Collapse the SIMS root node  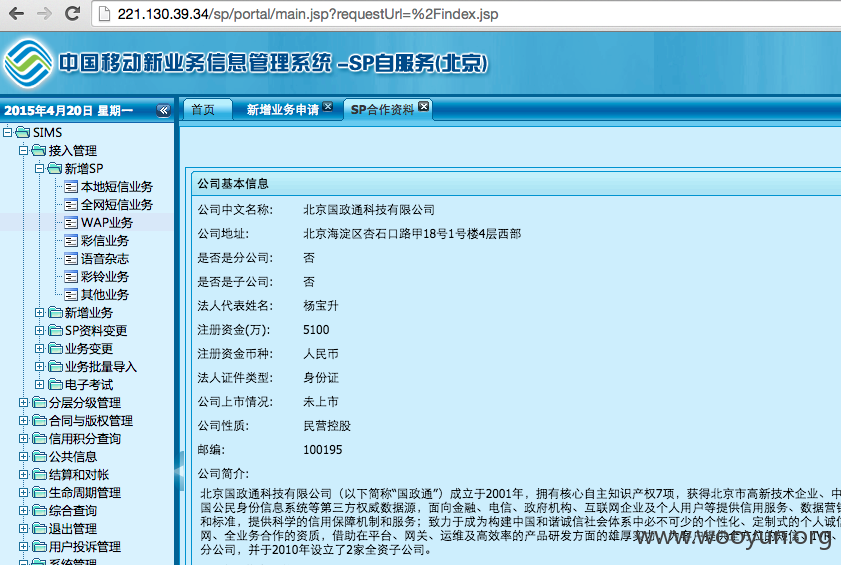pyautogui.click(x=8, y=132)
